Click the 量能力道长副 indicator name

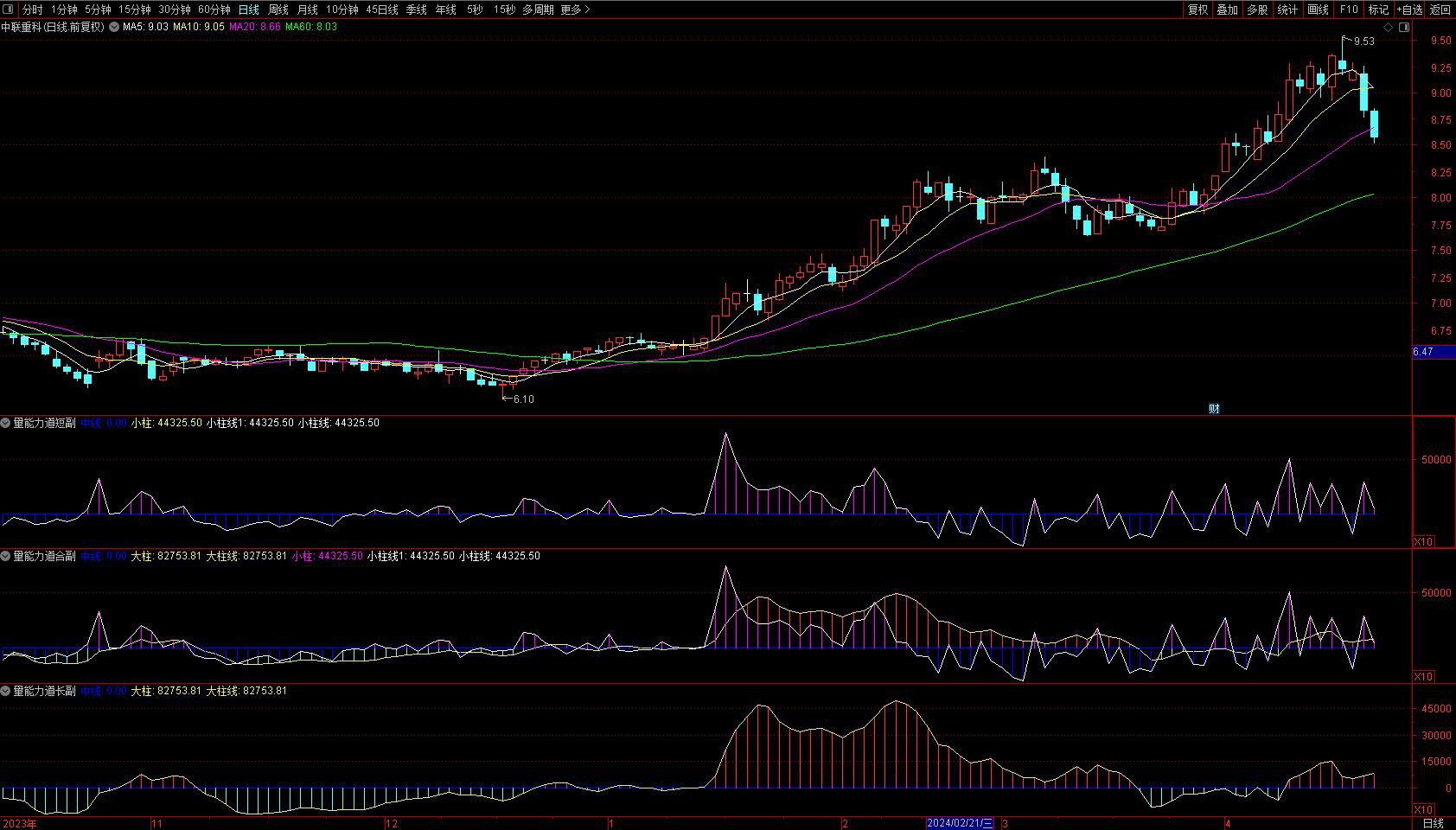[x=44, y=691]
